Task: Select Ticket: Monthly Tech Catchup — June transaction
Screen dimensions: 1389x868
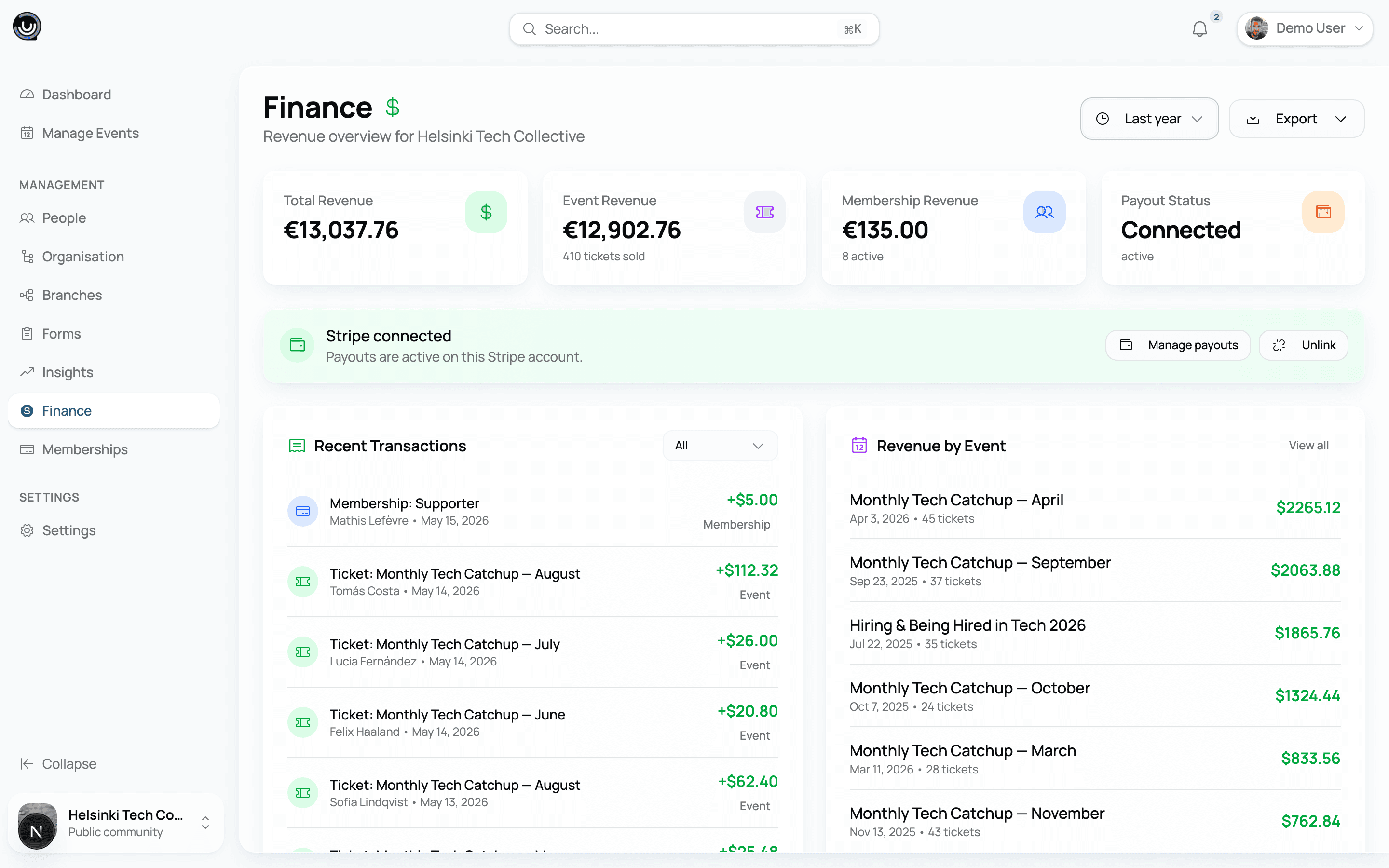Action: click(x=447, y=715)
